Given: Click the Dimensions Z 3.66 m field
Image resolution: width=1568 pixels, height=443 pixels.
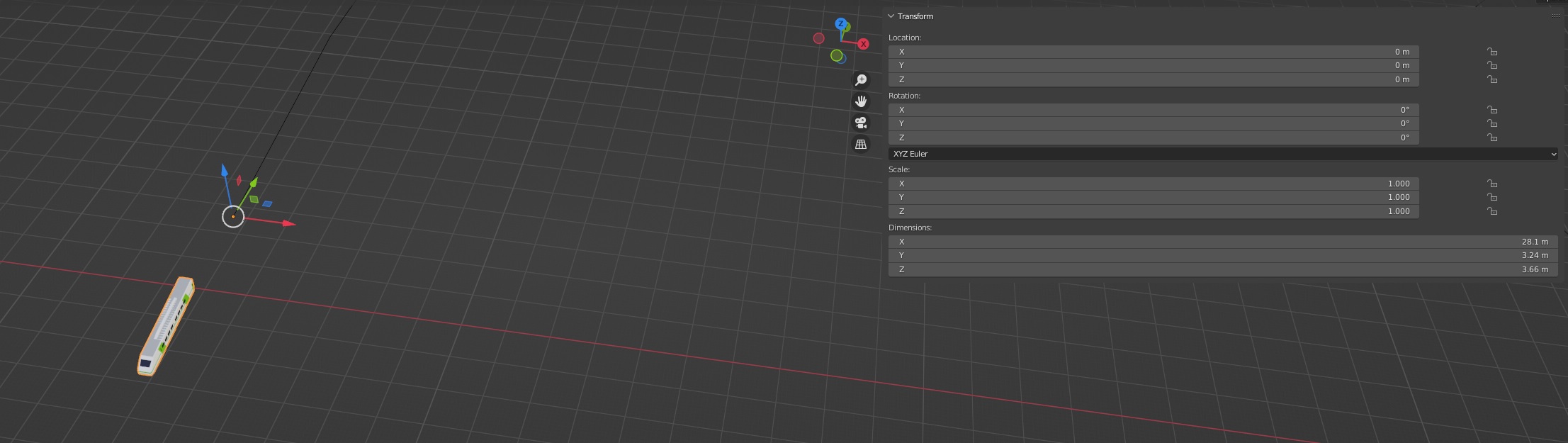Looking at the screenshot, I should tap(1222, 269).
